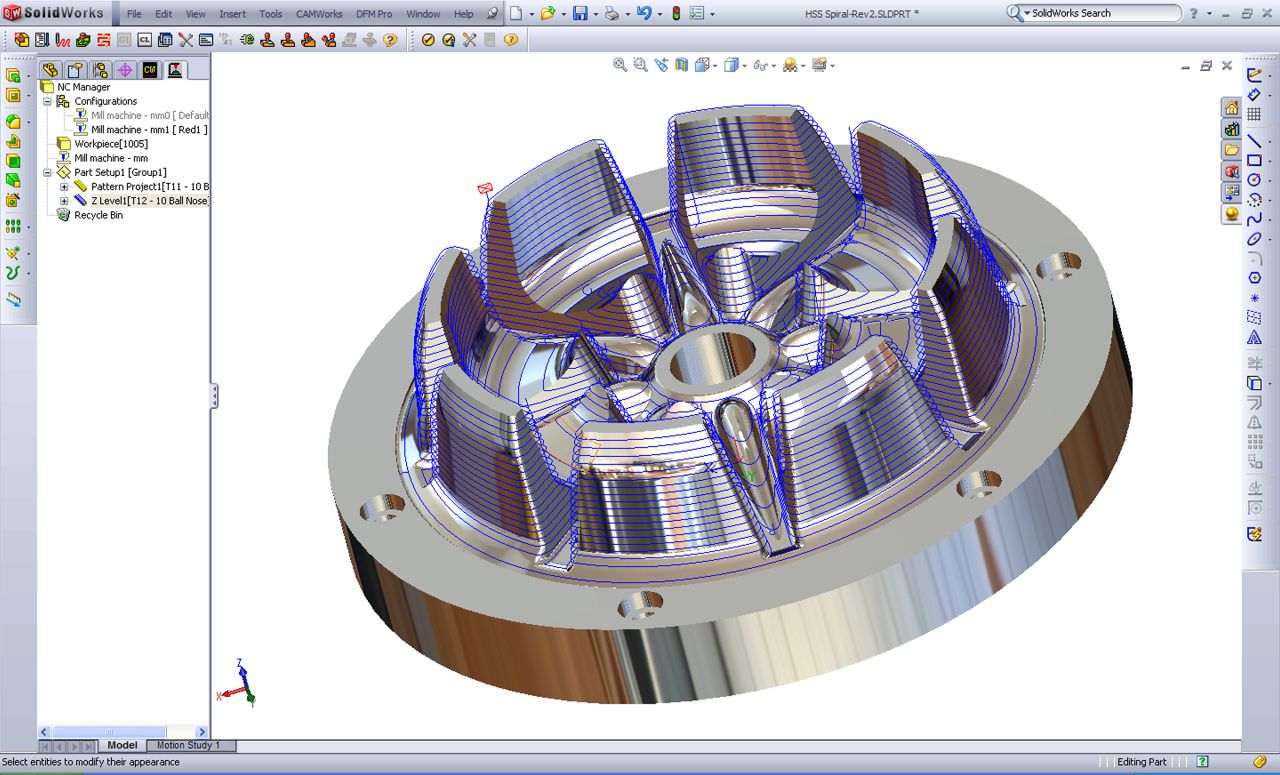This screenshot has height=775, width=1280.
Task: Click the Rebuild traffic light icon
Action: pyautogui.click(x=675, y=13)
